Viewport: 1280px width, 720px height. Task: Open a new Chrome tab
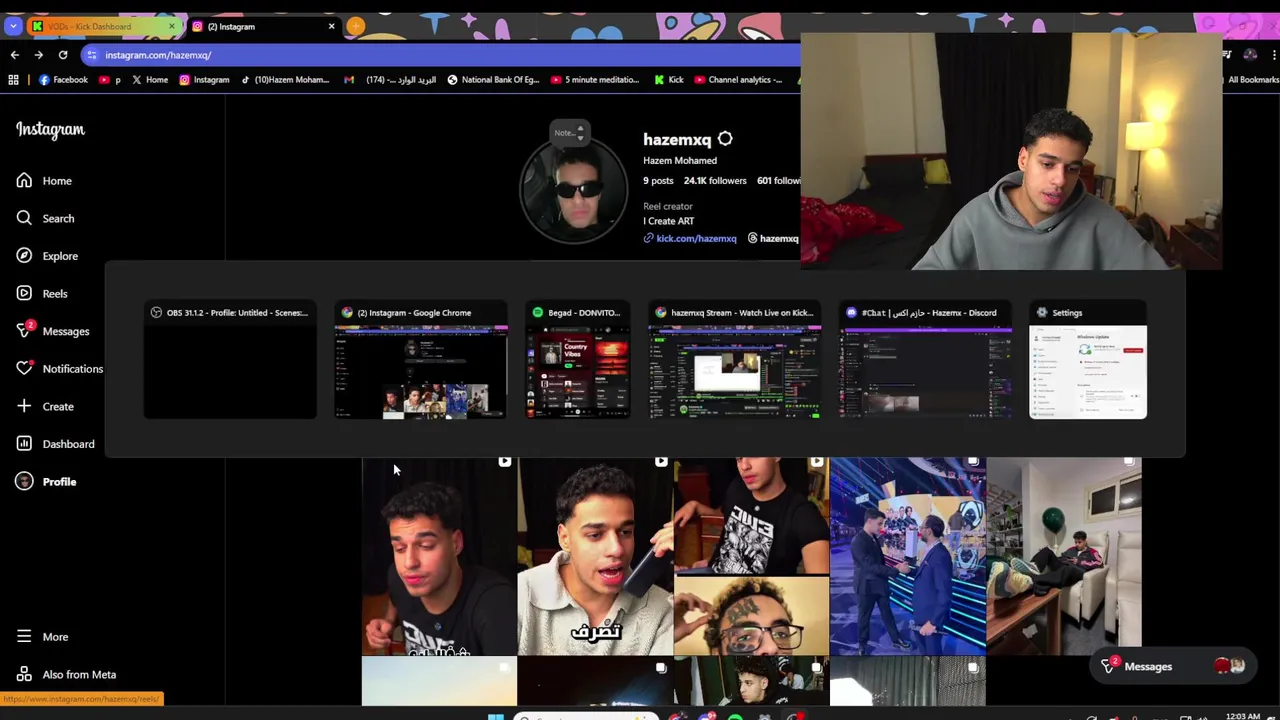[355, 26]
